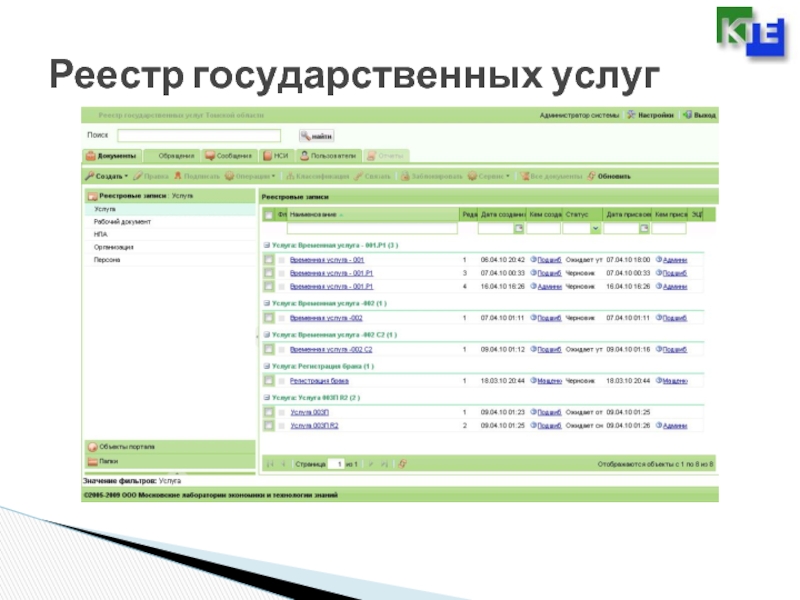Click the Связать toolbar button
Screen dimensions: 800x600
point(372,176)
